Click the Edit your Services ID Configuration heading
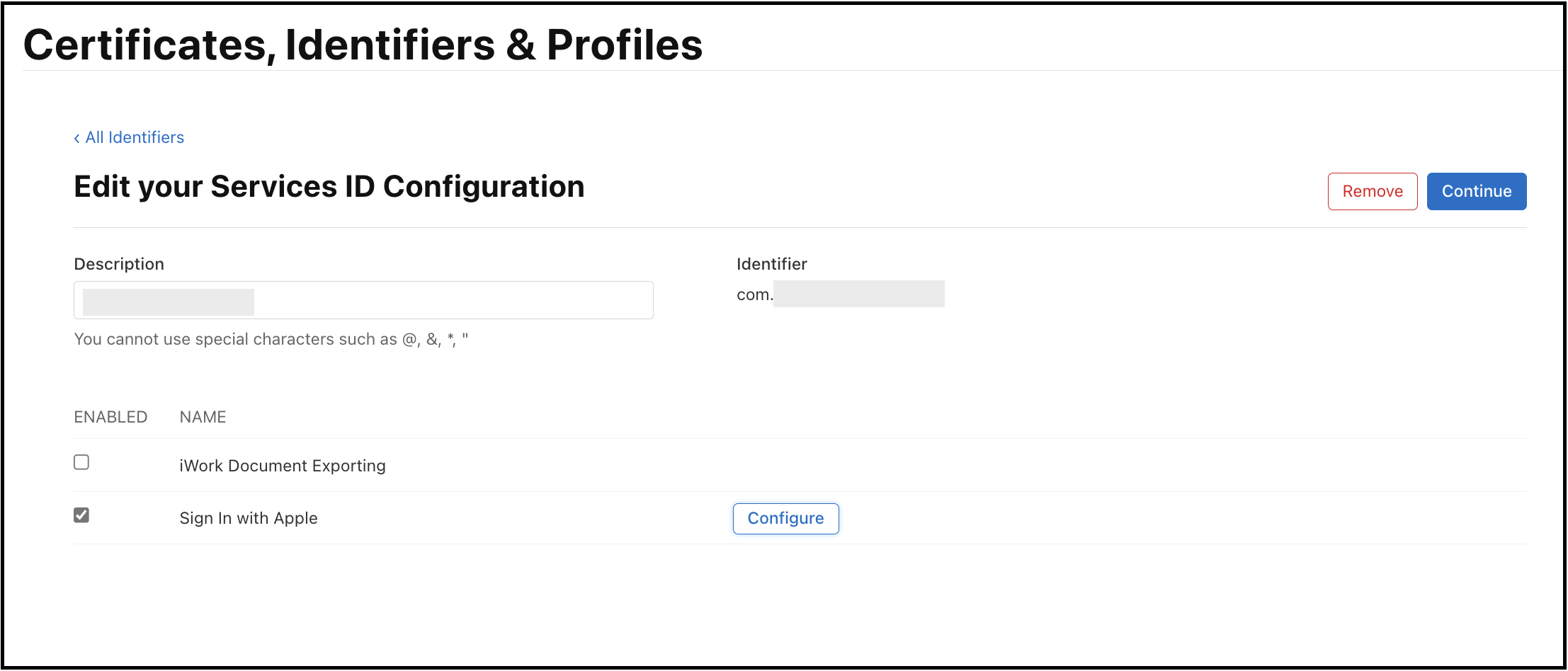This screenshot has width=1568, height=671. [329, 187]
